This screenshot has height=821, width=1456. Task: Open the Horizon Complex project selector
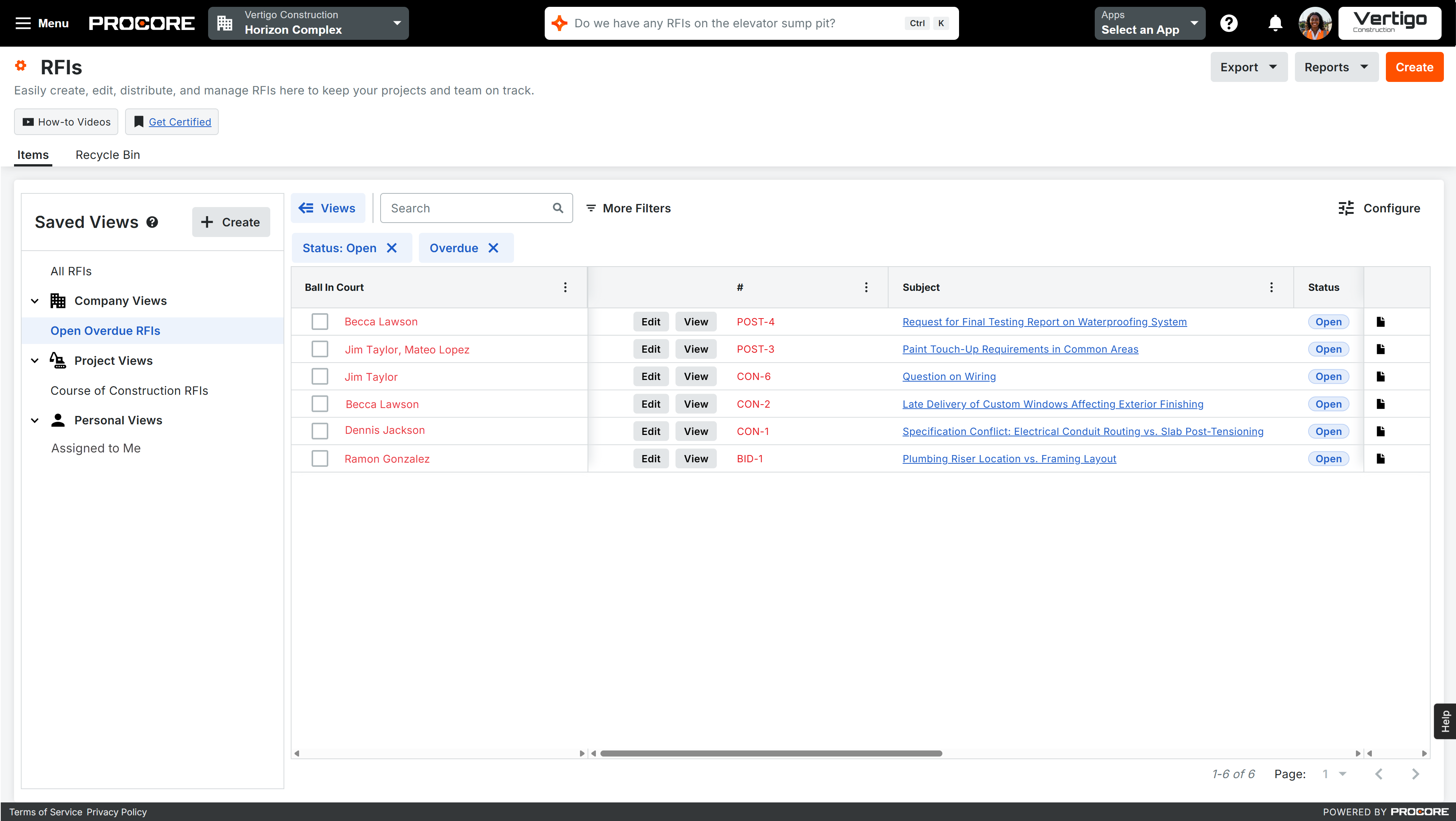click(x=308, y=23)
